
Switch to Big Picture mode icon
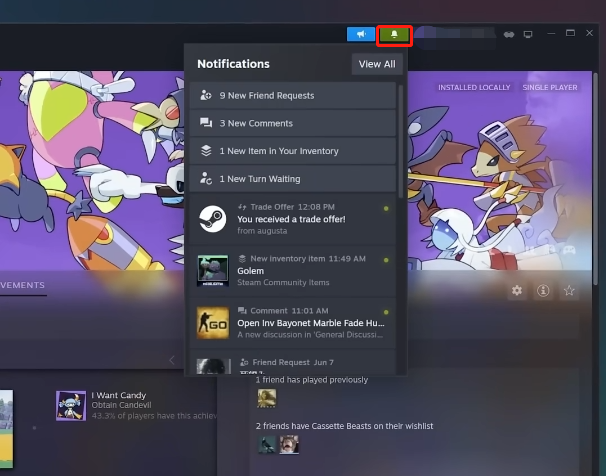(x=528, y=35)
